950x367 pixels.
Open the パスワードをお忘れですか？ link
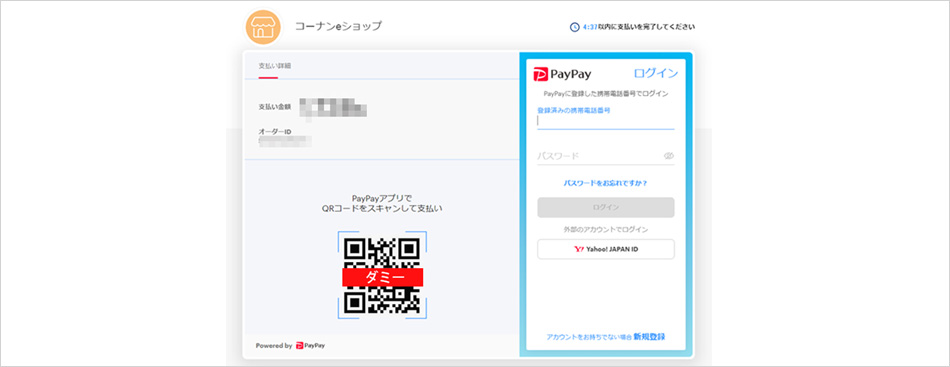tap(605, 183)
